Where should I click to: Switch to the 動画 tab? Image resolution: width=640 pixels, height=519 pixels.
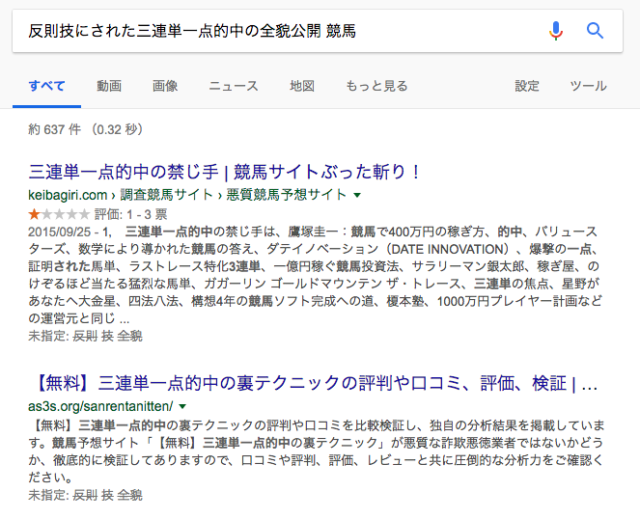tap(109, 86)
